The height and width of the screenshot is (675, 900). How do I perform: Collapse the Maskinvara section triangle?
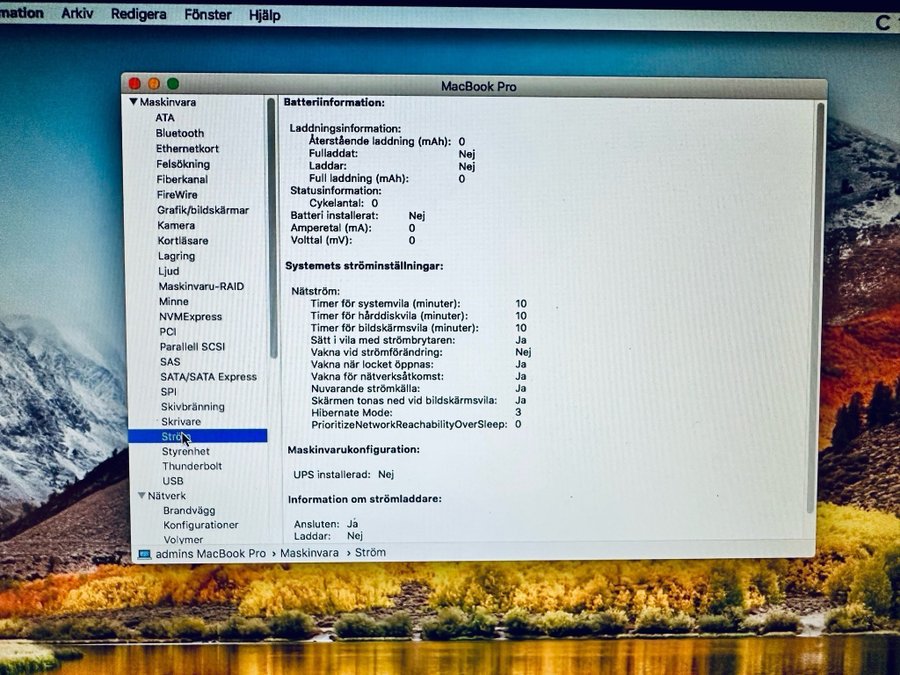133,102
